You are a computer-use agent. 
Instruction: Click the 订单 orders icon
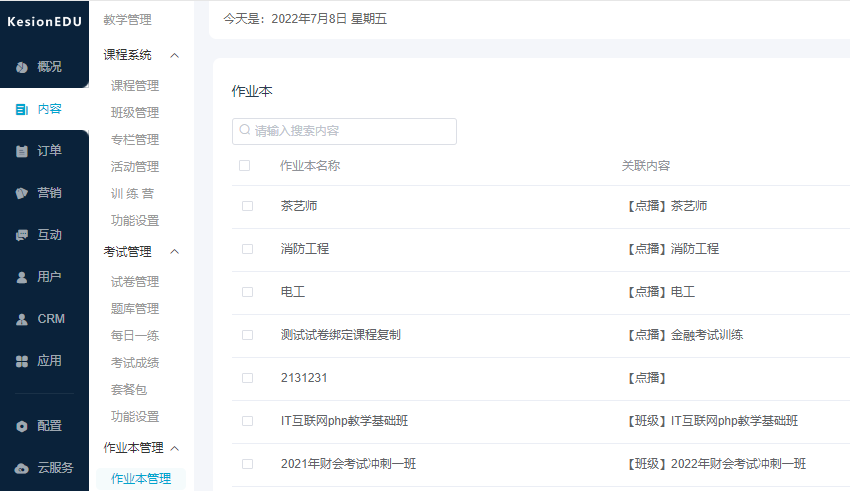pyautogui.click(x=22, y=151)
